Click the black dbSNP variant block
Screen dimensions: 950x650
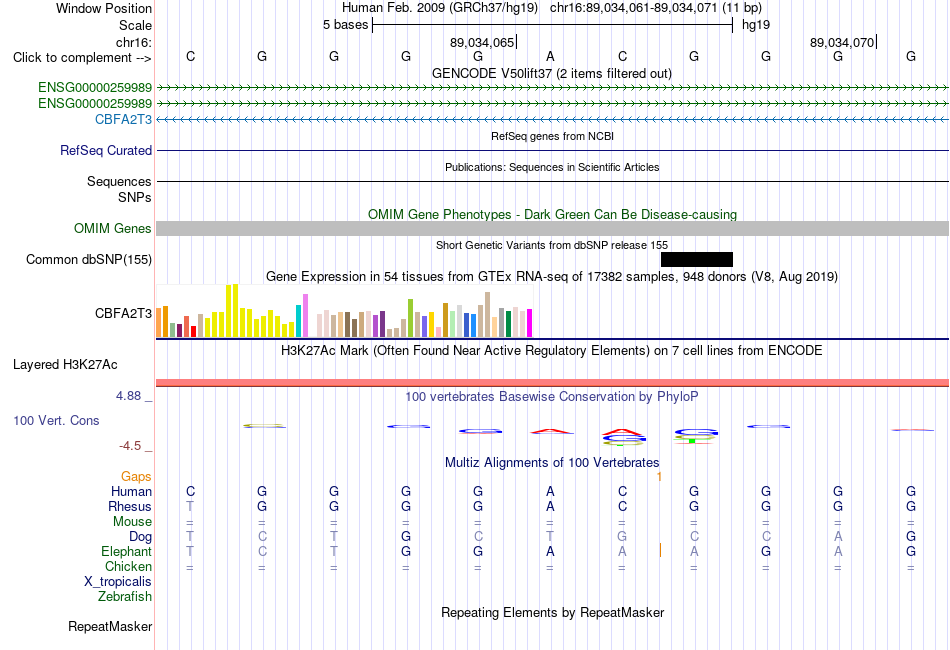(697, 259)
